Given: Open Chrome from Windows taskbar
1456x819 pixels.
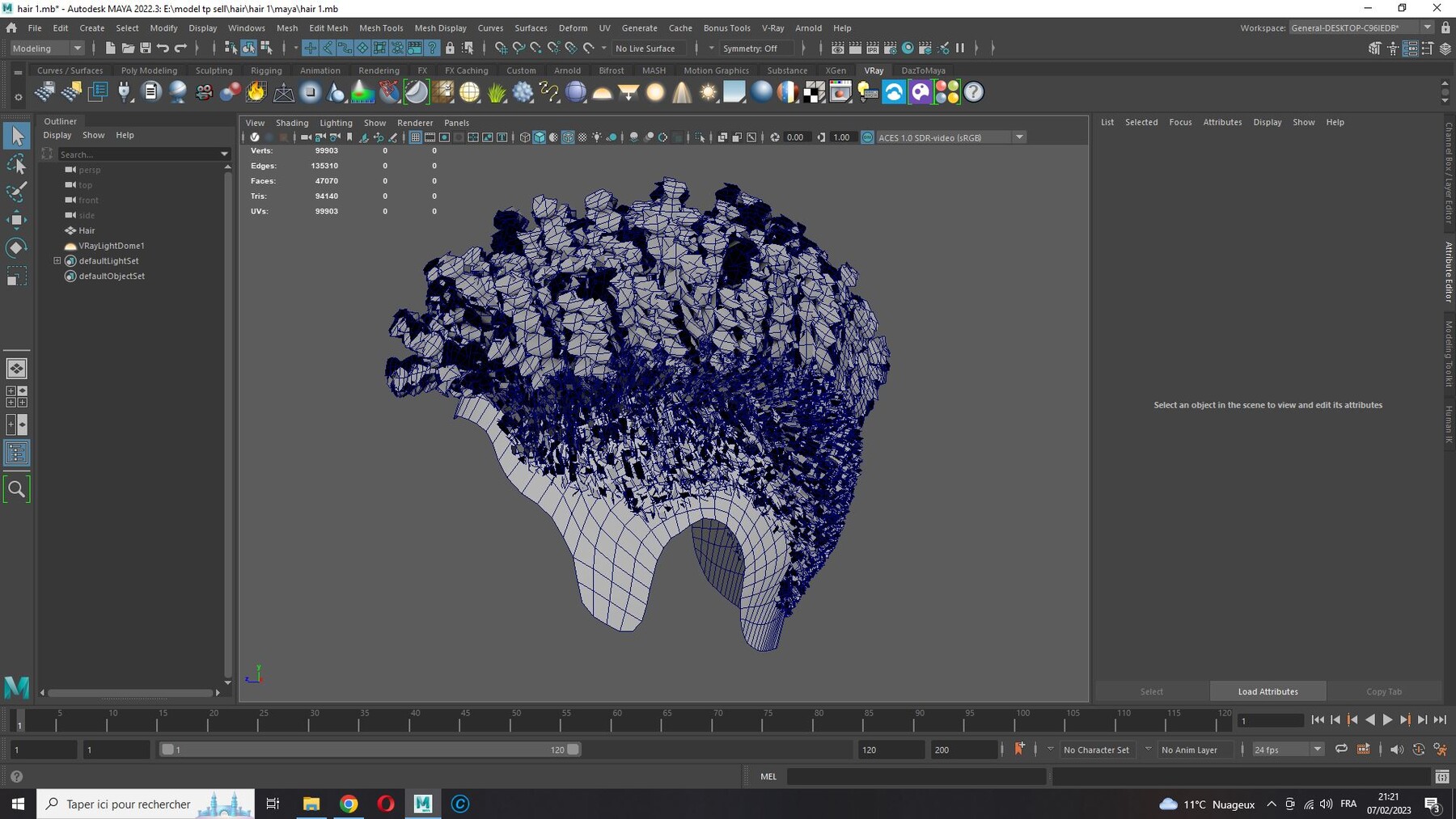Looking at the screenshot, I should point(349,804).
